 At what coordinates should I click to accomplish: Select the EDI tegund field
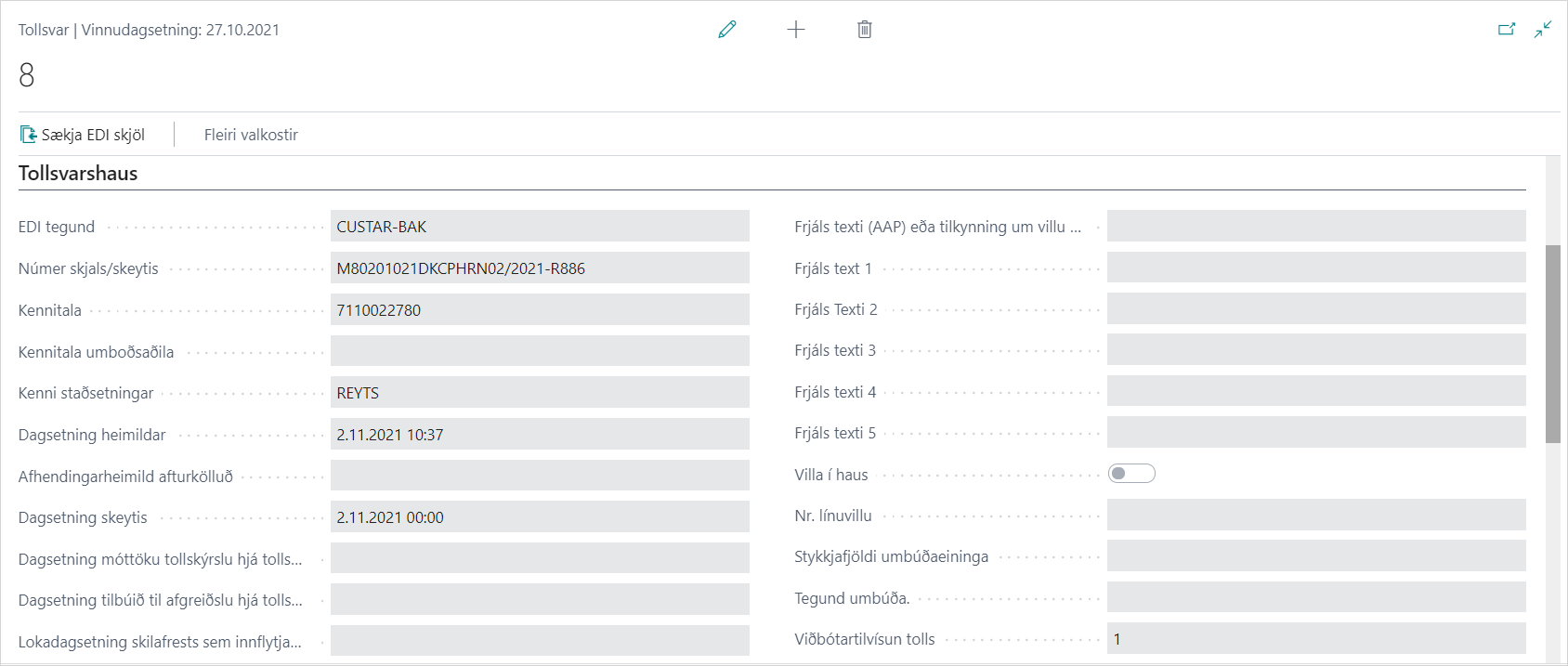[539, 227]
